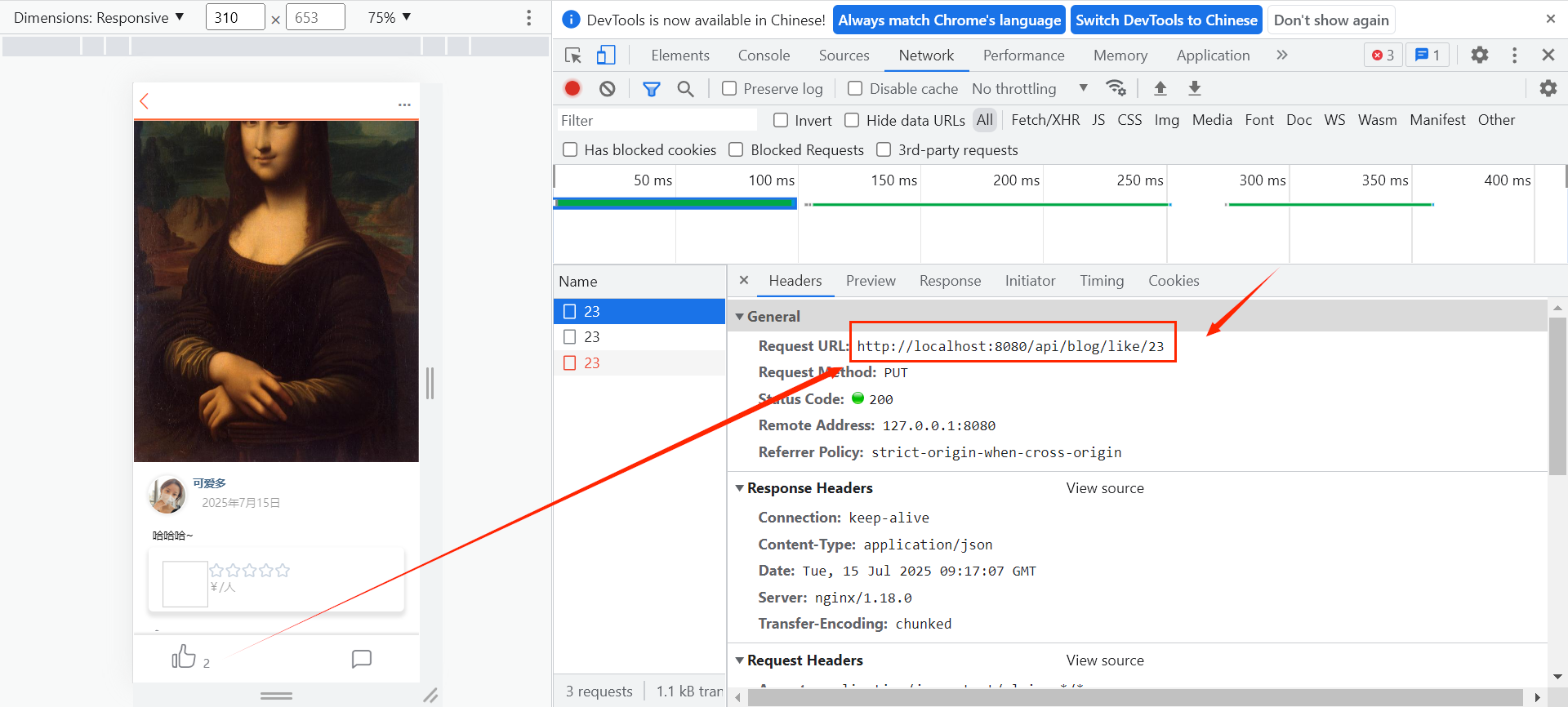Image resolution: width=1568 pixels, height=707 pixels.
Task: Open comments with the speech bubble icon
Action: pyautogui.click(x=362, y=659)
